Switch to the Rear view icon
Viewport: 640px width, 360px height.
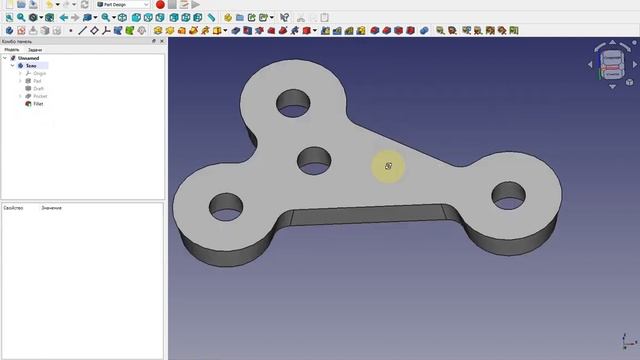(x=174, y=18)
